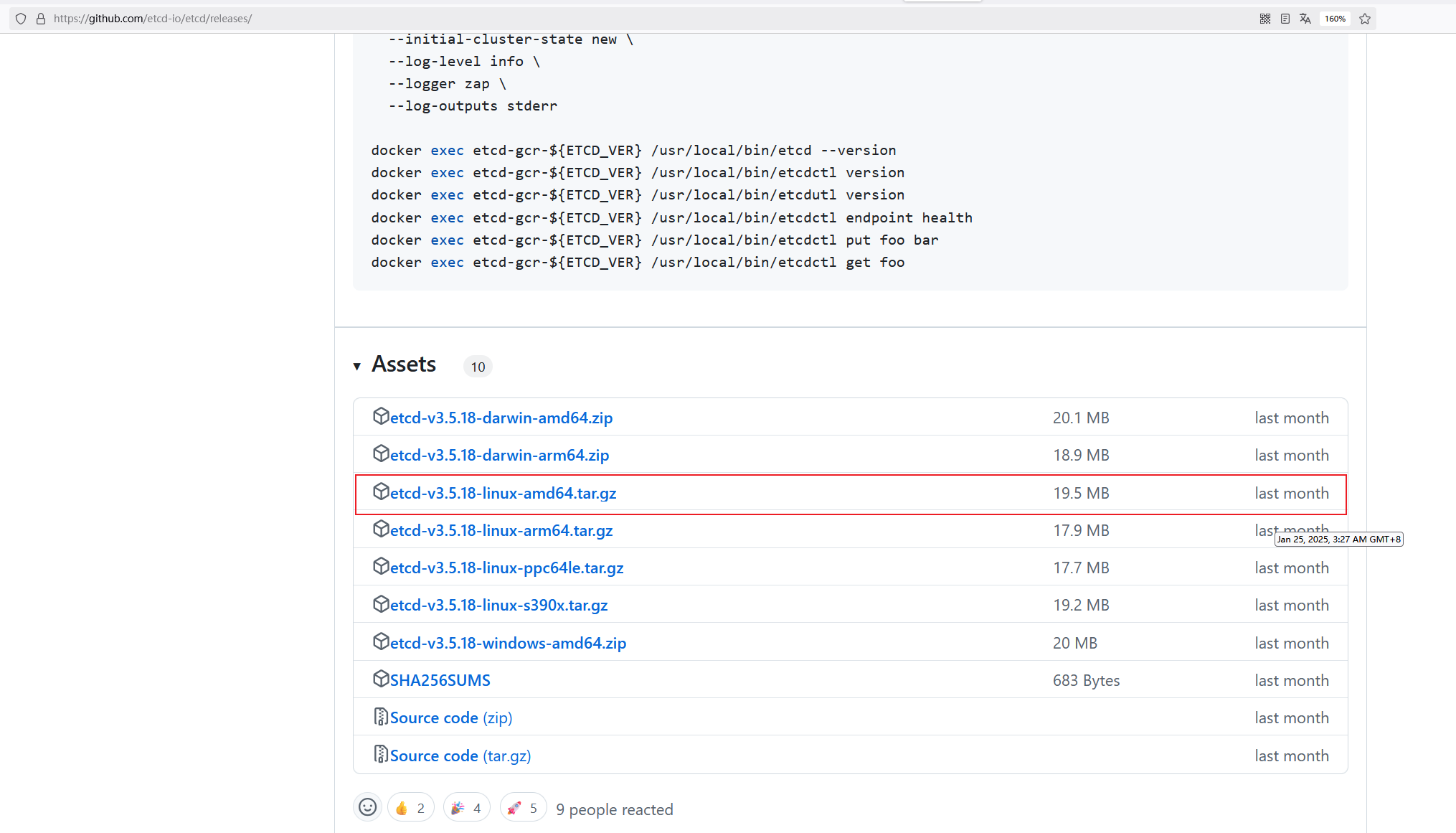
Task: Click the 17.7 MB size text
Action: [x=1081, y=568]
